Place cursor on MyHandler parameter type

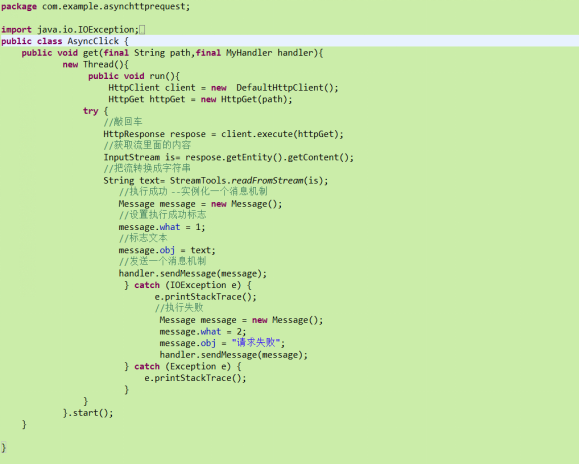tap(249, 53)
